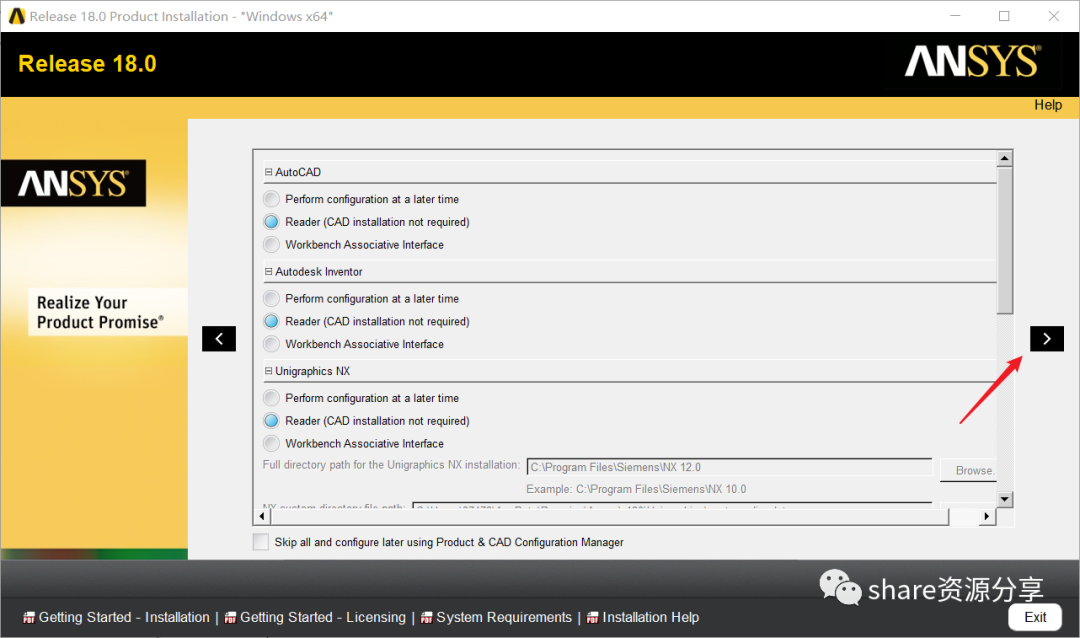Collapse the Unigraphics NX section
The width and height of the screenshot is (1080, 638).
point(269,371)
